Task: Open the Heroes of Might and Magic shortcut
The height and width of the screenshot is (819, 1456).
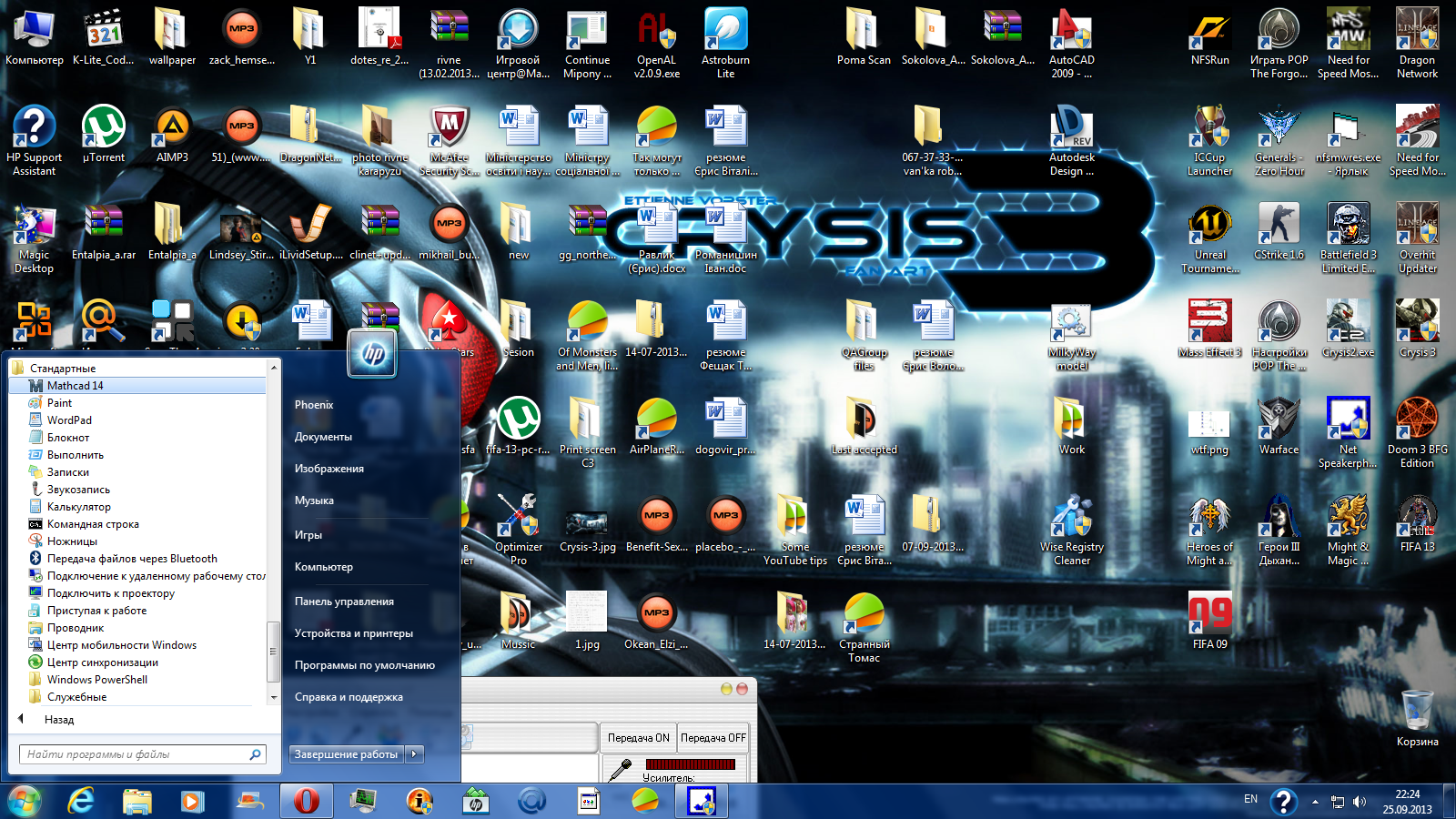Action: click(x=1210, y=530)
